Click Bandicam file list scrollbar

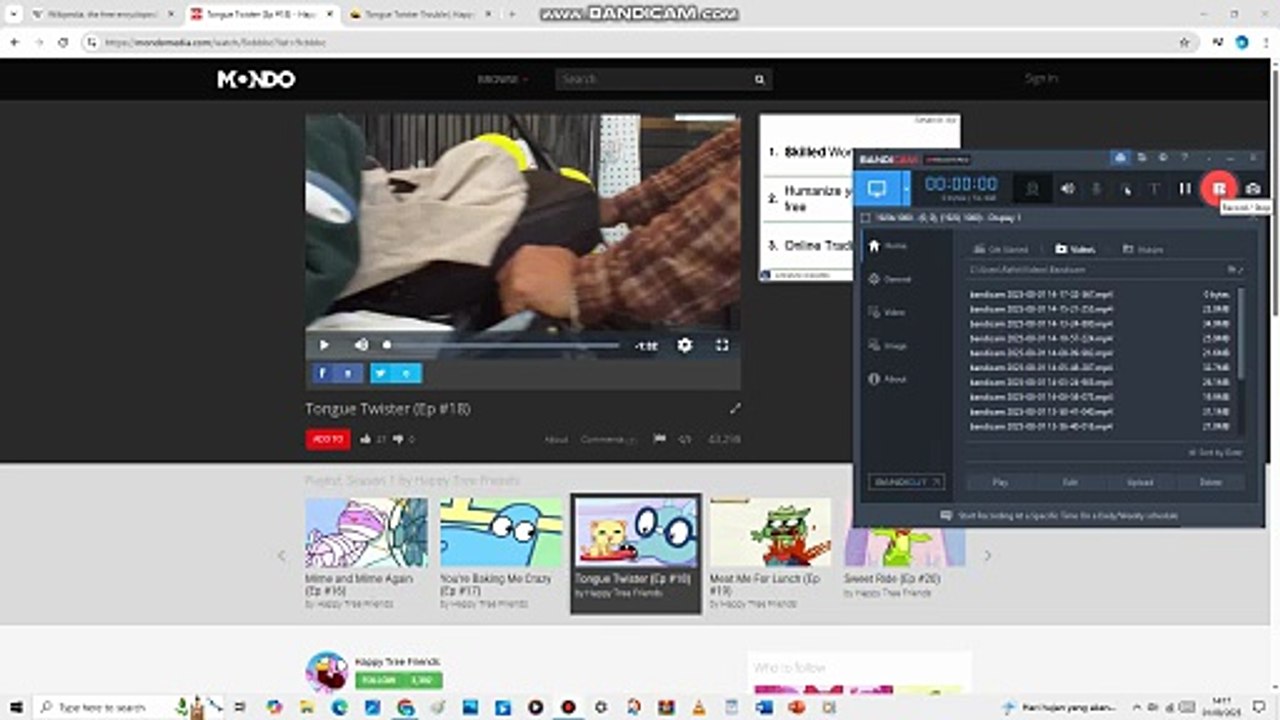click(1242, 335)
